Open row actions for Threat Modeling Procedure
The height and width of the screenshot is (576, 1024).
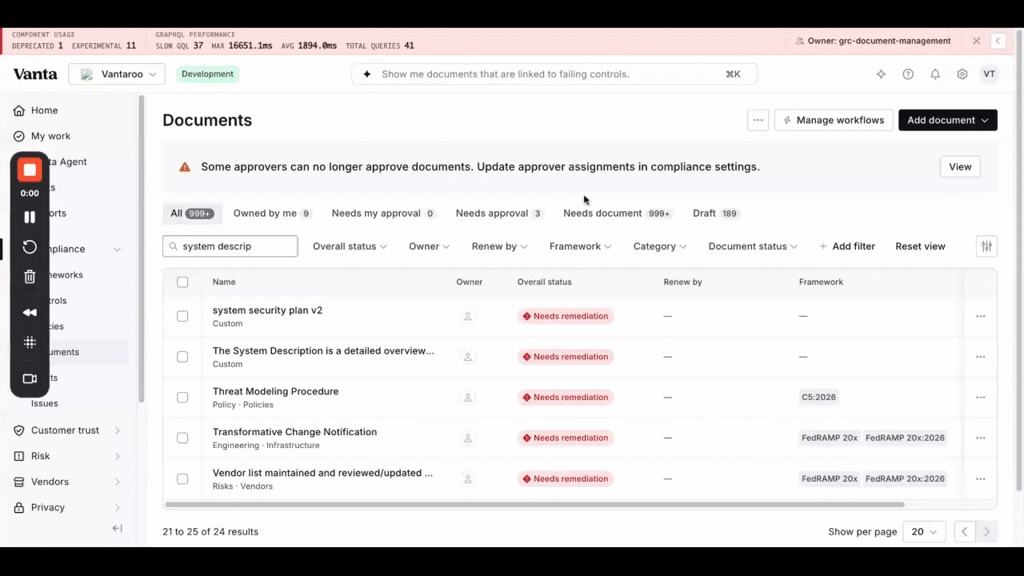pos(980,397)
